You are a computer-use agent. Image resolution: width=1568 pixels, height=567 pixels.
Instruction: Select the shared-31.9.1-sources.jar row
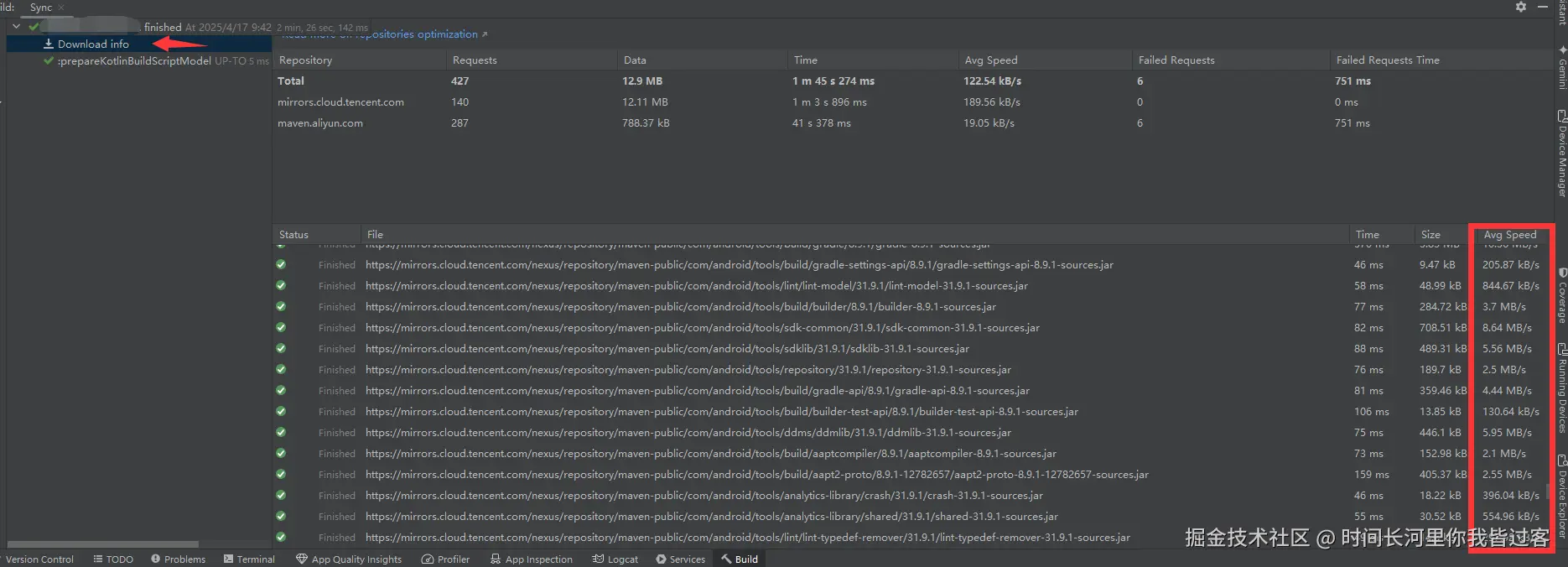click(912, 517)
